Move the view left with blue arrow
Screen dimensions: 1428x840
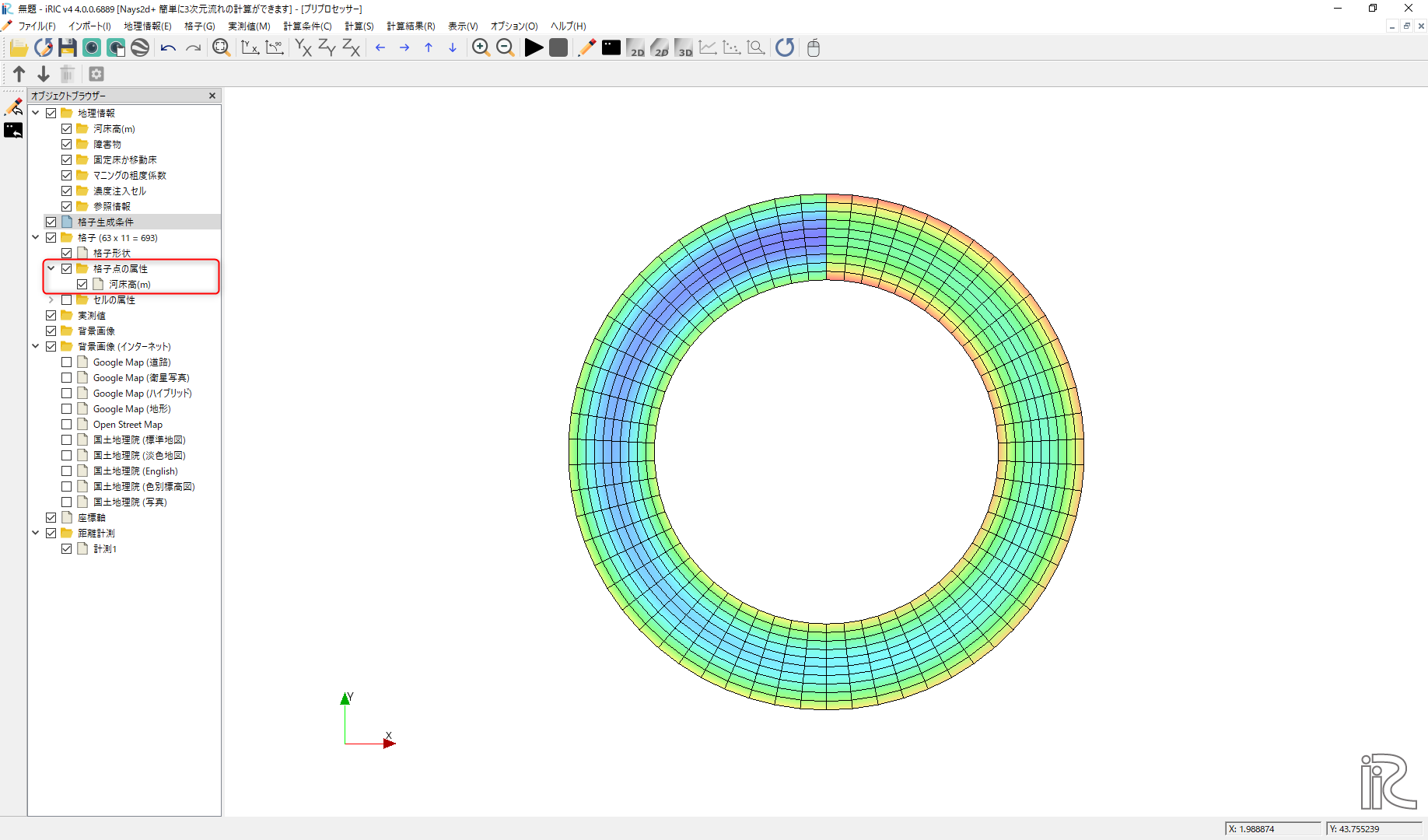click(380, 48)
